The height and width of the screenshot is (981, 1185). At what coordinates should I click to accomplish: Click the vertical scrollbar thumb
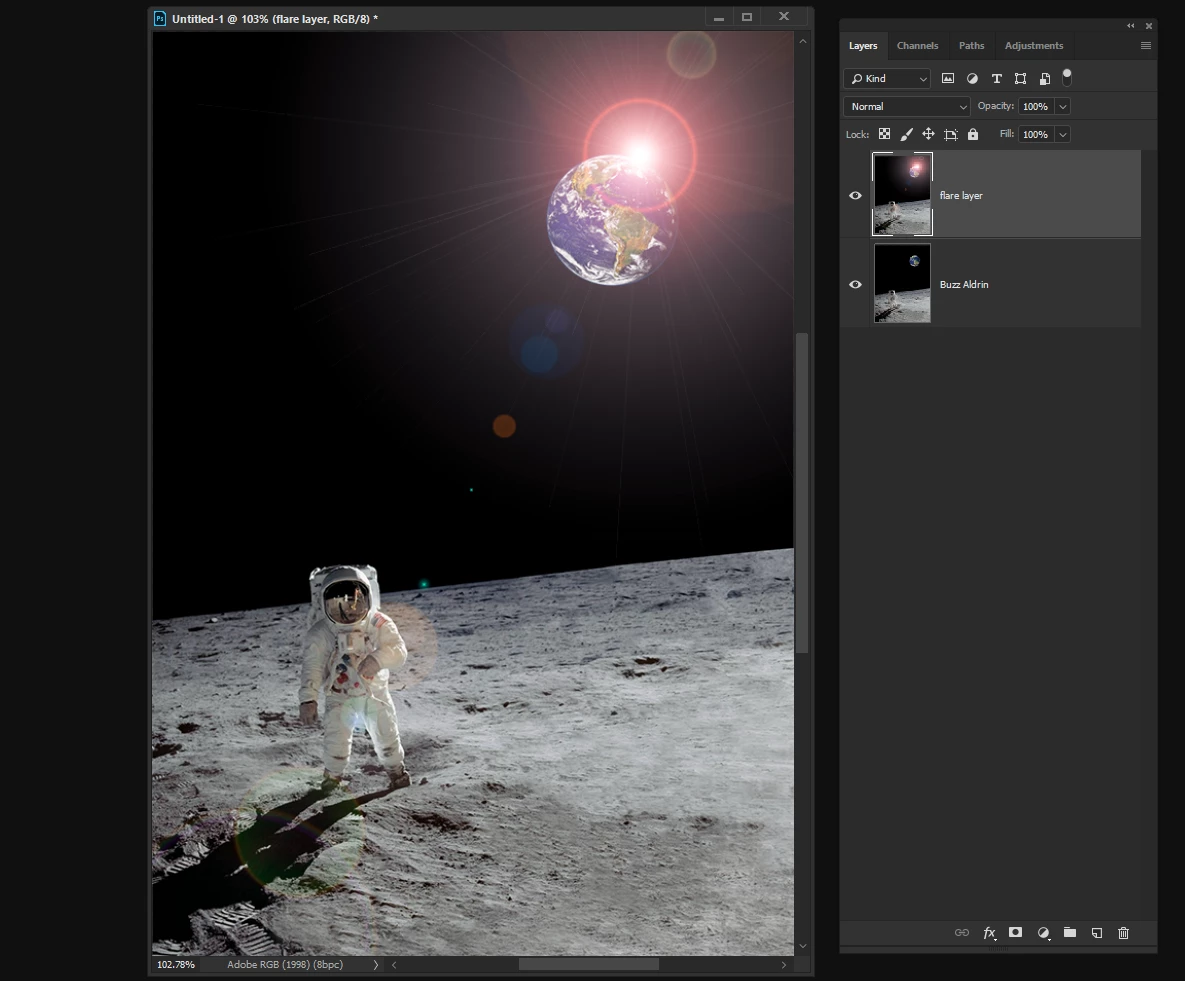tap(803, 493)
